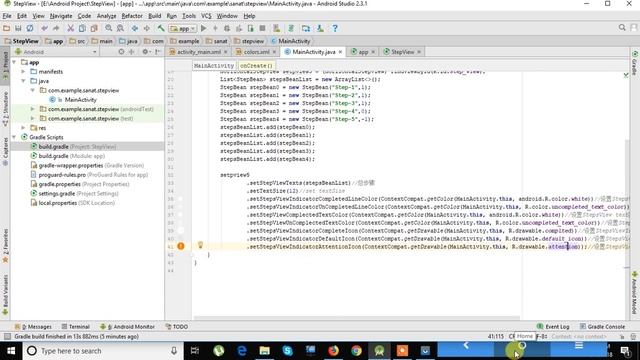Click the sanat breadcrumb in the navigation bar
The image size is (640, 360).
[217, 41]
